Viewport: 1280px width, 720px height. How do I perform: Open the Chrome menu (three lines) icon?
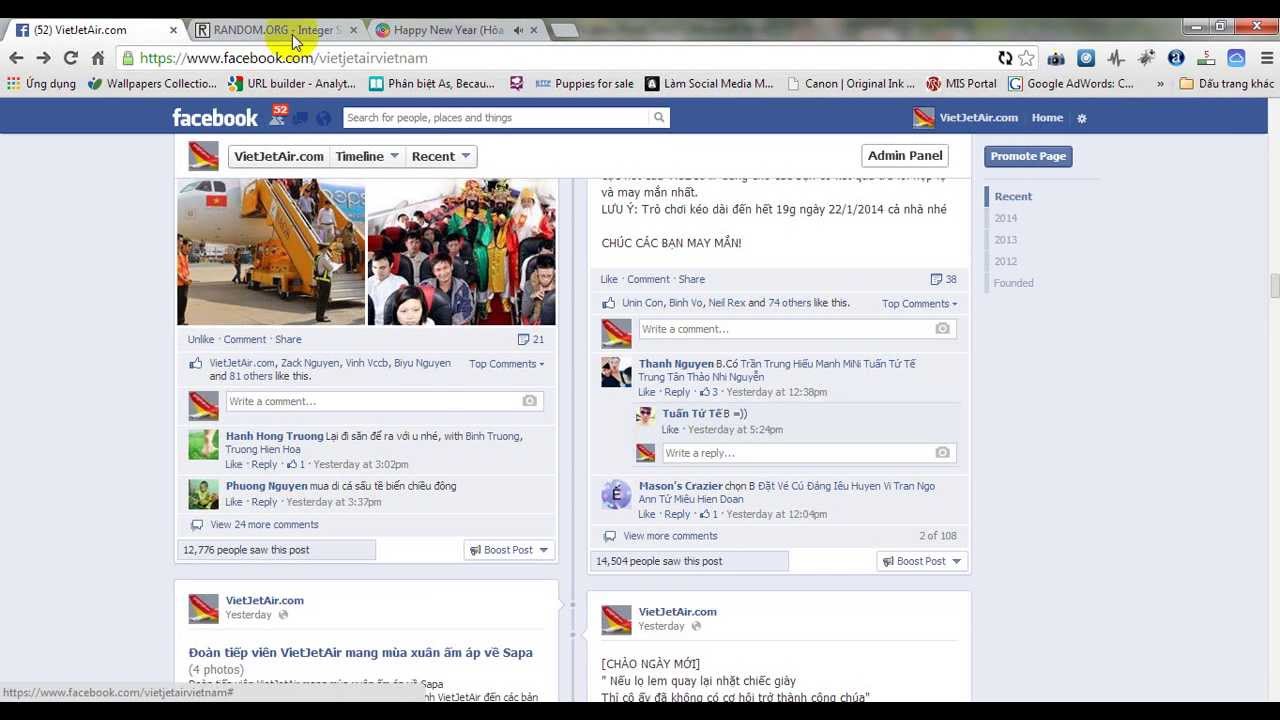click(1267, 58)
